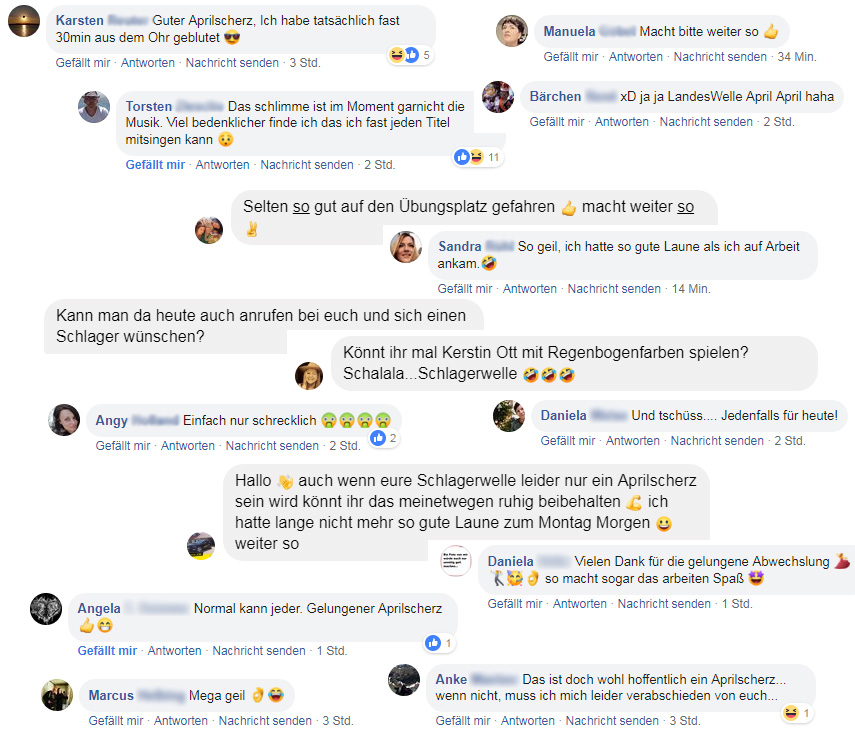View like reactions on Angy's comment

(x=384, y=438)
